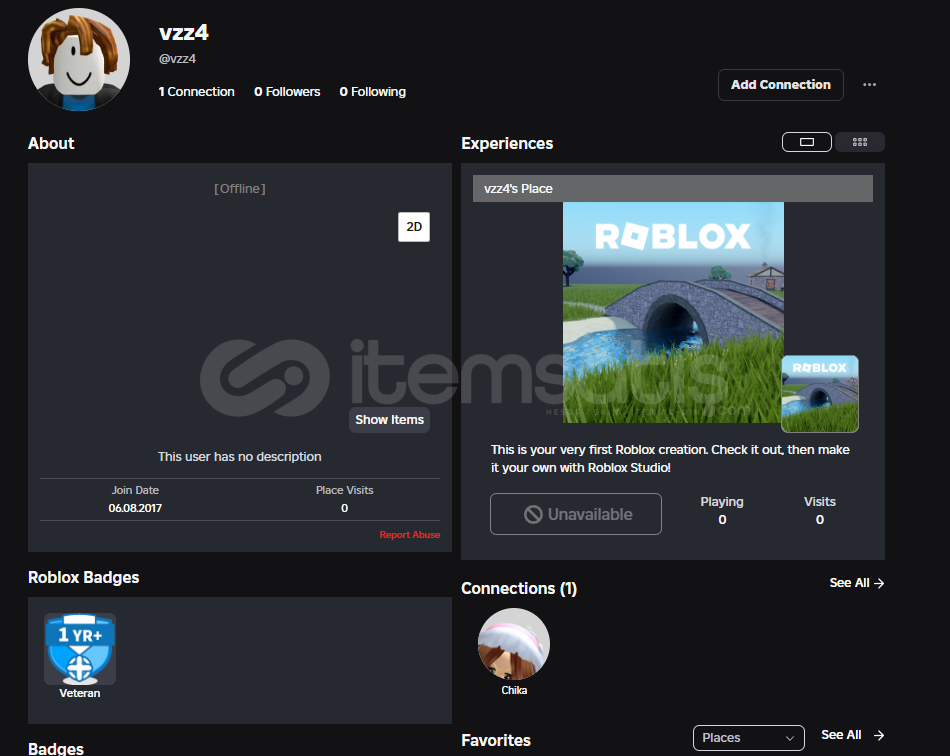The width and height of the screenshot is (950, 756).
Task: Click the Show Items button
Action: click(390, 420)
